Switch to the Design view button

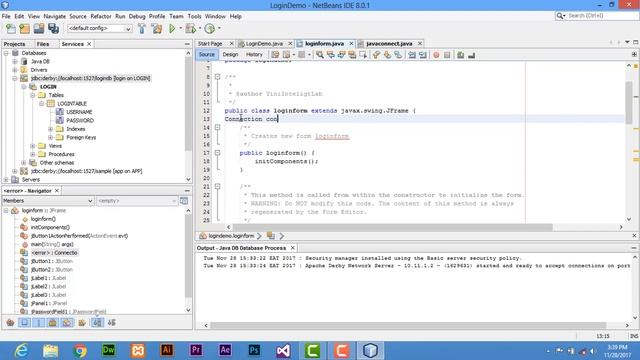230,54
